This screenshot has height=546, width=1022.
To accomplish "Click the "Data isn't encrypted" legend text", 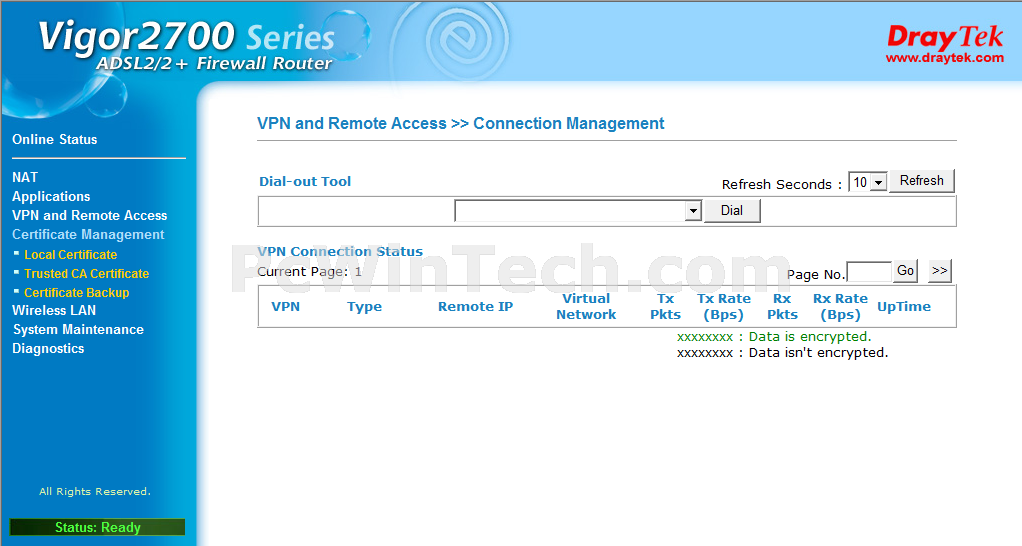I will 783,352.
